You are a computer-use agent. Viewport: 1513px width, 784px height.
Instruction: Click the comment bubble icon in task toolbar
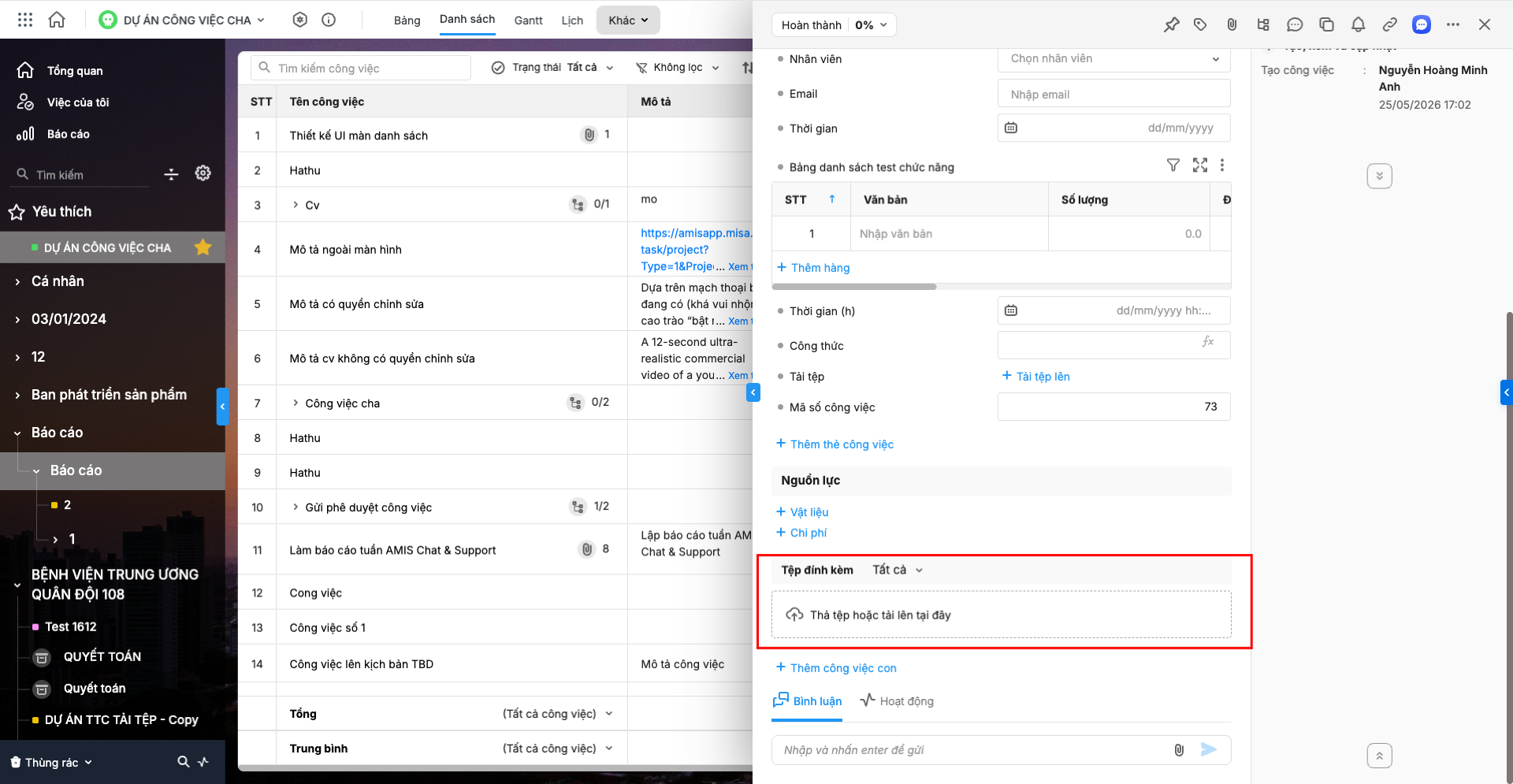[1295, 24]
